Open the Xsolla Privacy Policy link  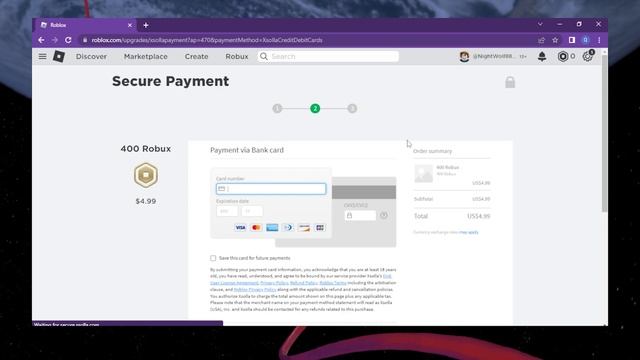pyautogui.click(x=274, y=283)
